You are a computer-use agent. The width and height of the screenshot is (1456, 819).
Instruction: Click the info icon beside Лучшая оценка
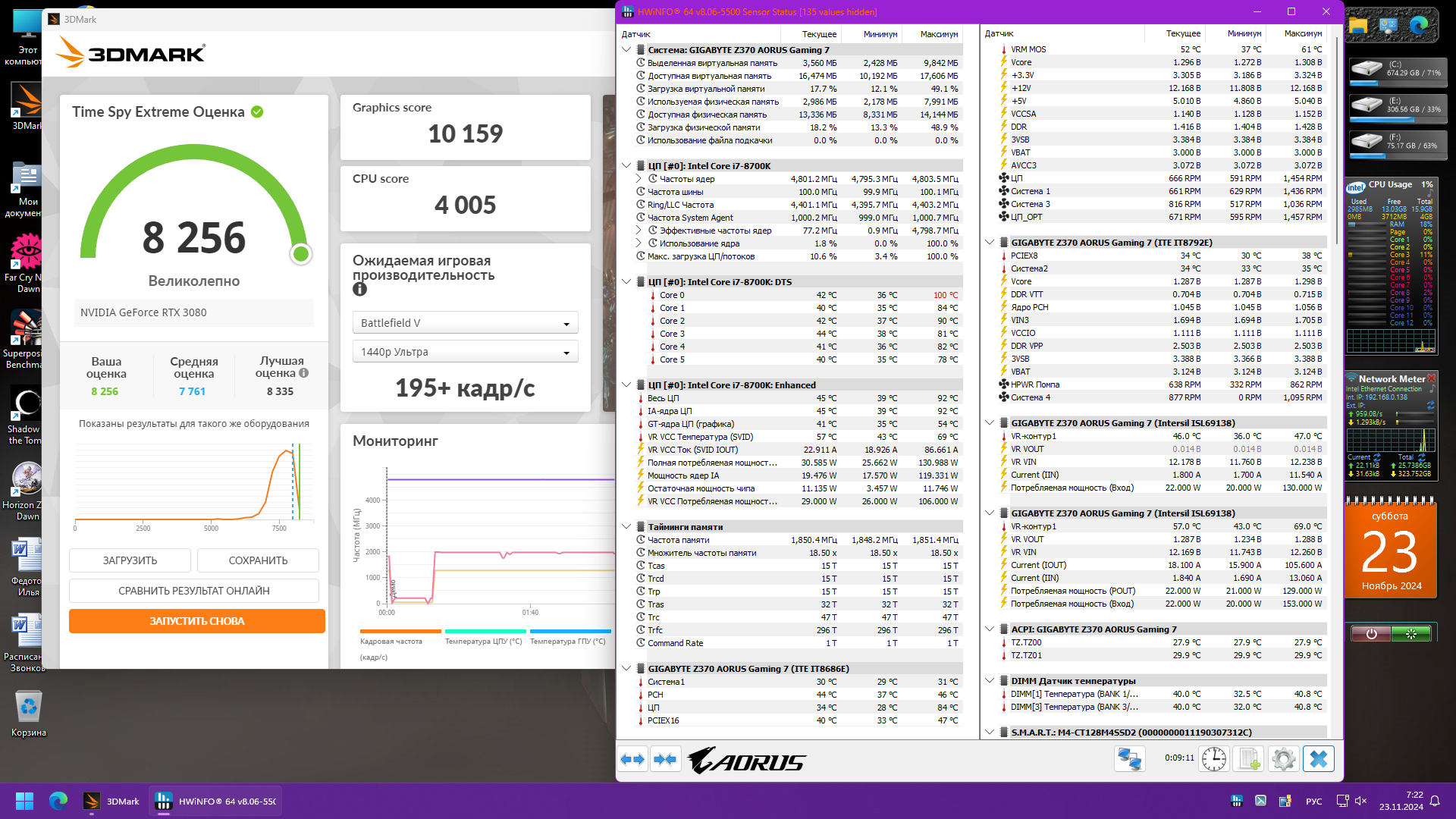click(x=304, y=373)
